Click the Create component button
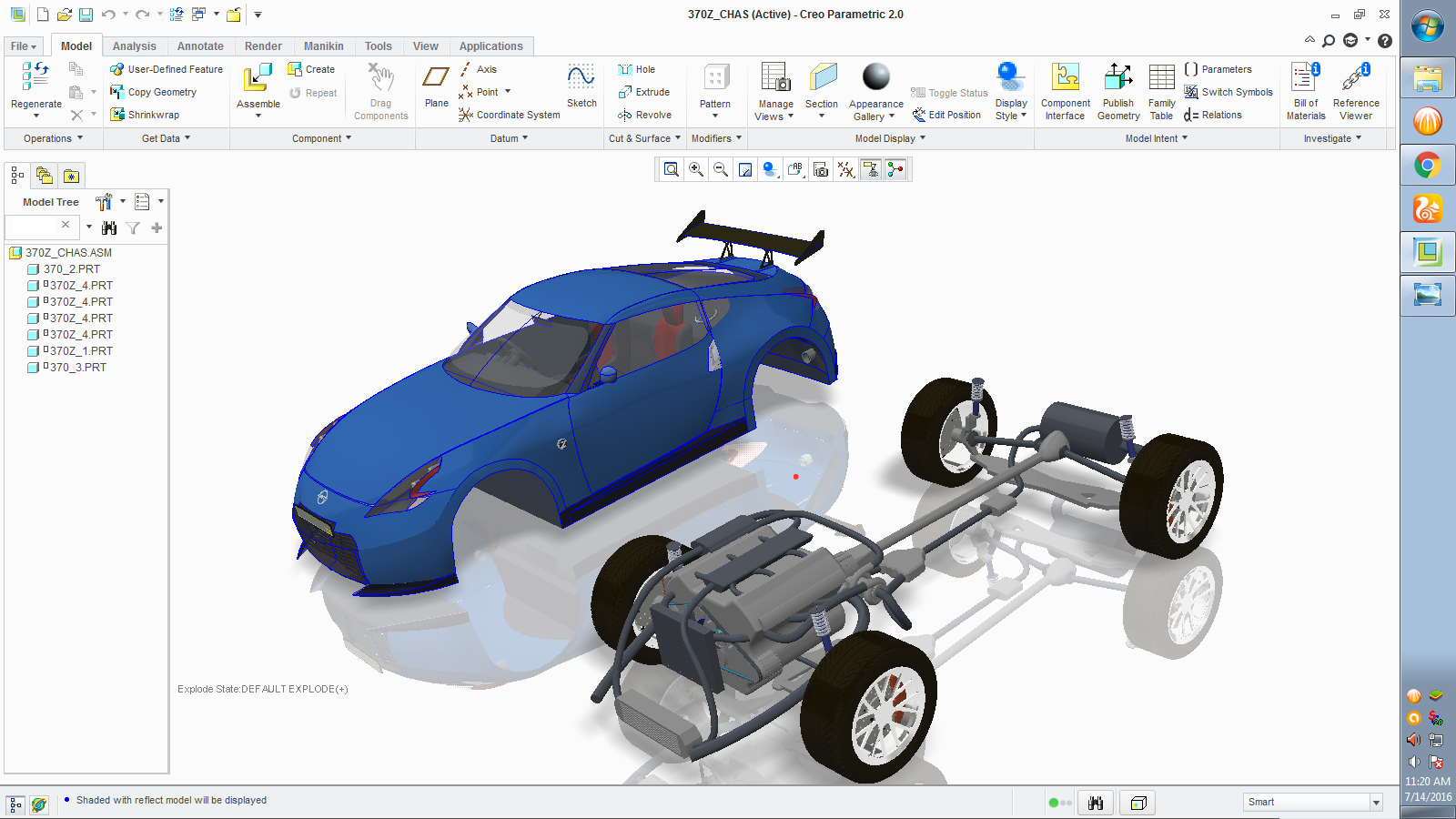The height and width of the screenshot is (819, 1456). point(311,69)
